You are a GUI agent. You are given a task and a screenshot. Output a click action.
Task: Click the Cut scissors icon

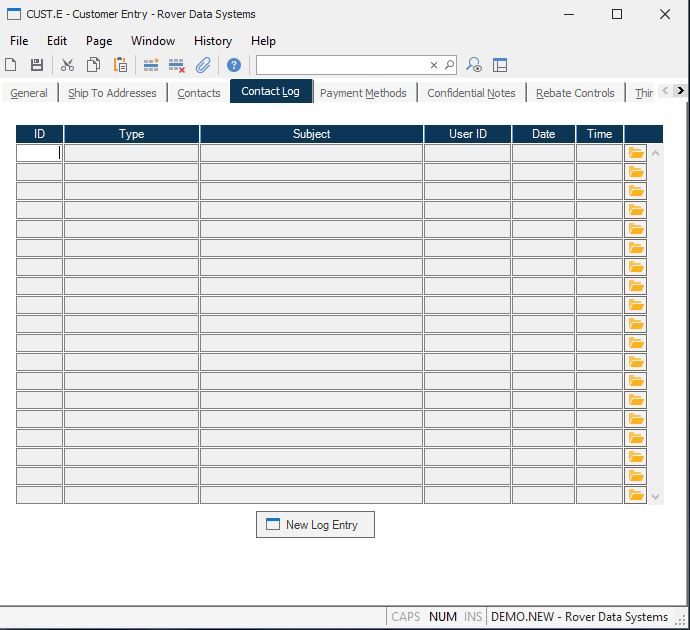coord(67,65)
